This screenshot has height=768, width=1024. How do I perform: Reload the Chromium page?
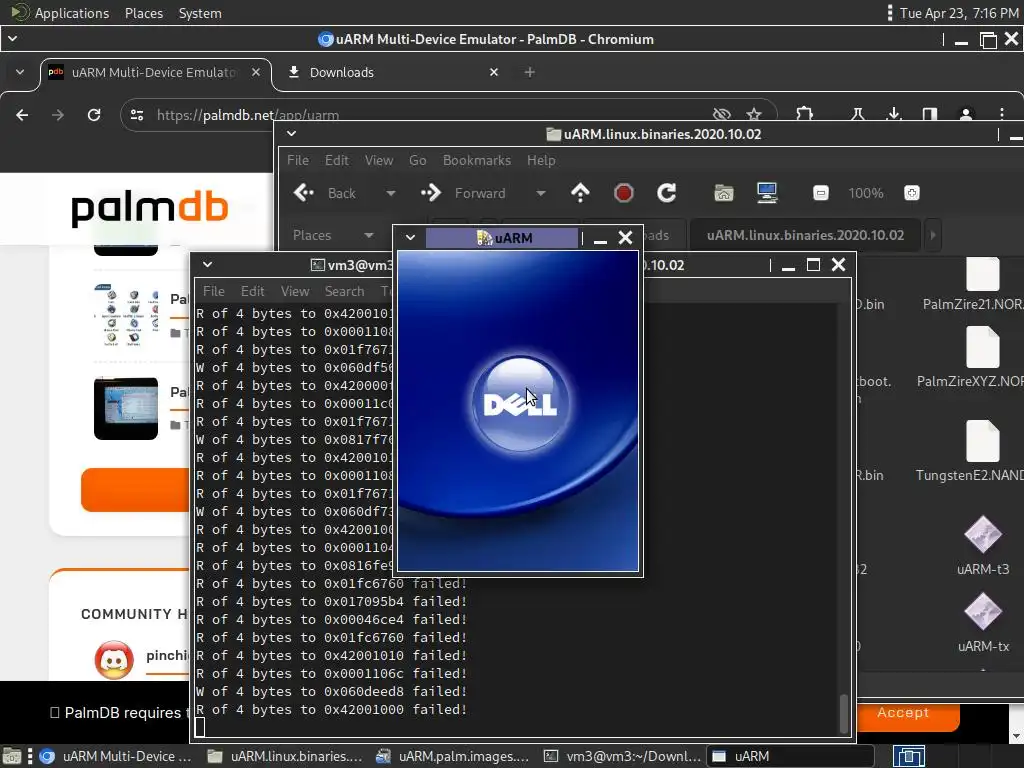94,115
